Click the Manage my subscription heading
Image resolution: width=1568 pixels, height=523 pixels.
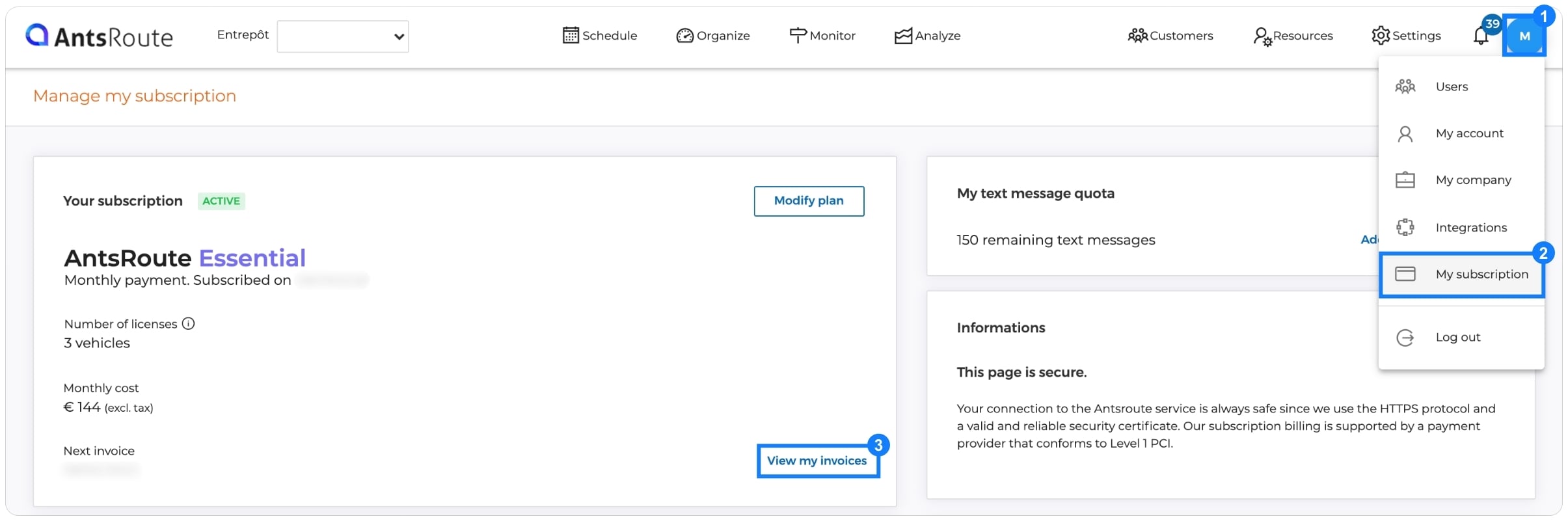pos(135,96)
